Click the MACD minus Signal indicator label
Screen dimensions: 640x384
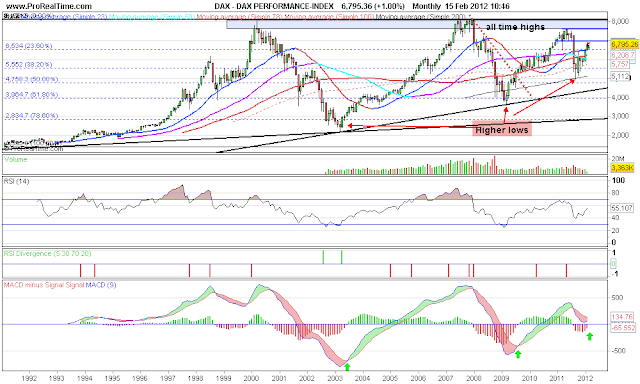click(35, 285)
